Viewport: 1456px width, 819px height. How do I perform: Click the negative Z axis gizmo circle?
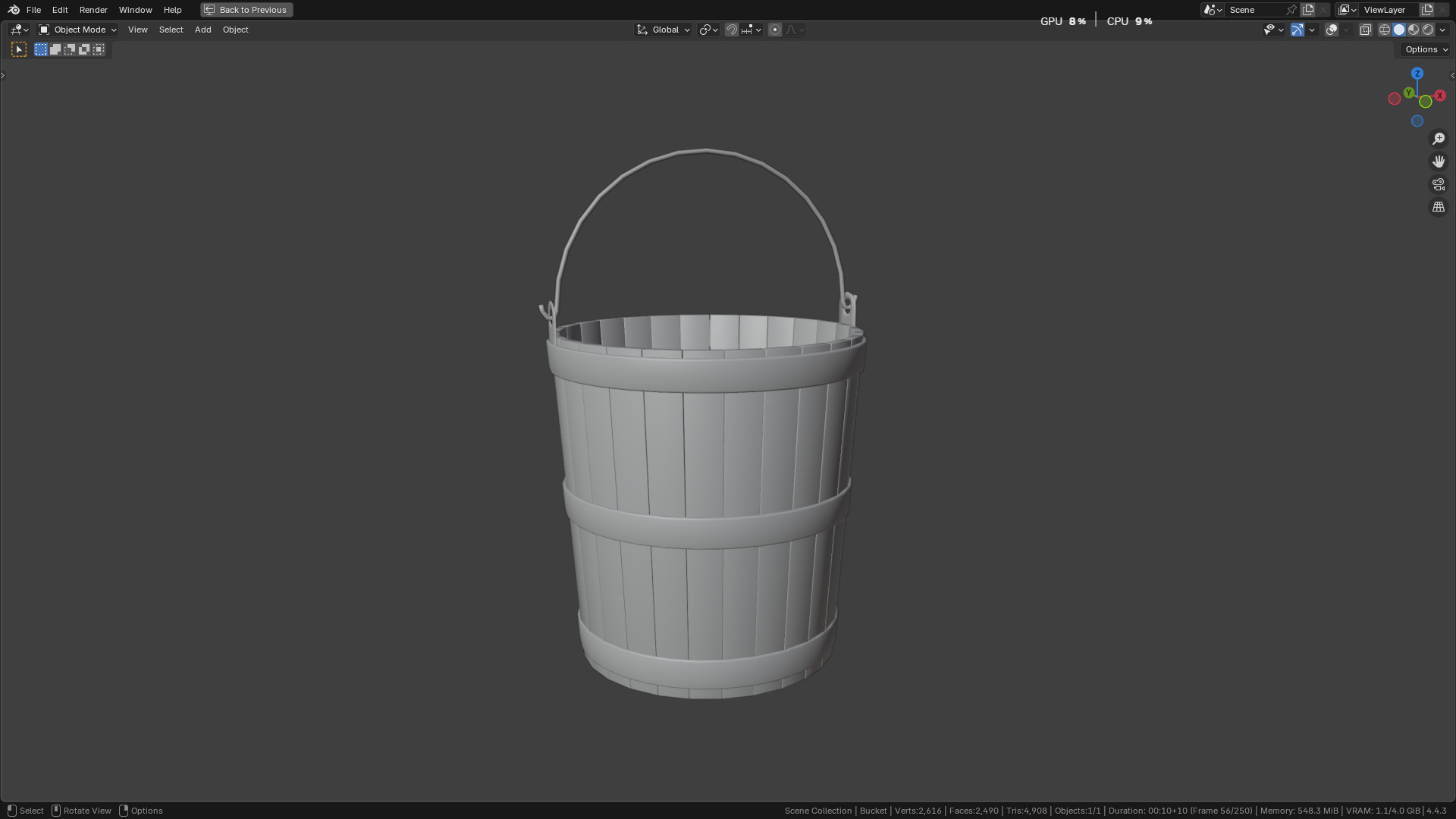click(x=1417, y=121)
